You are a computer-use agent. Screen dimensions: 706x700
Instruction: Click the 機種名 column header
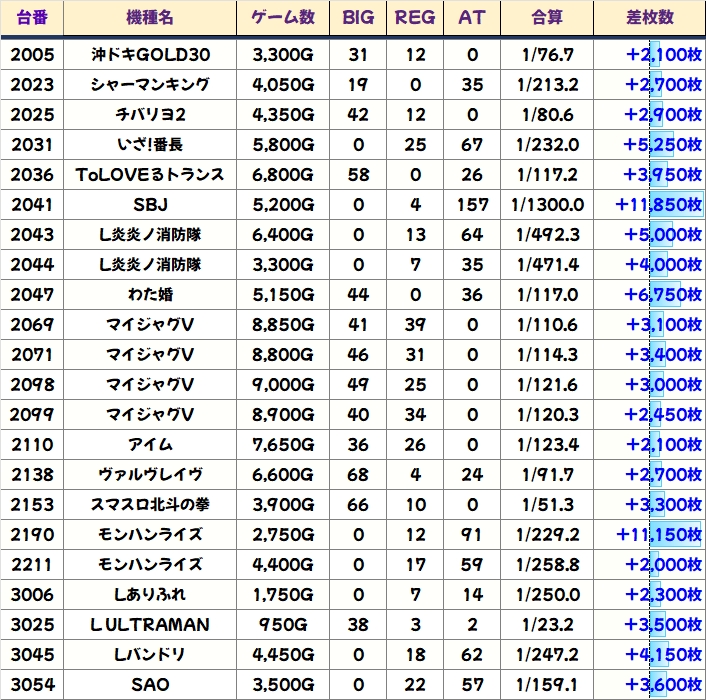(x=150, y=18)
